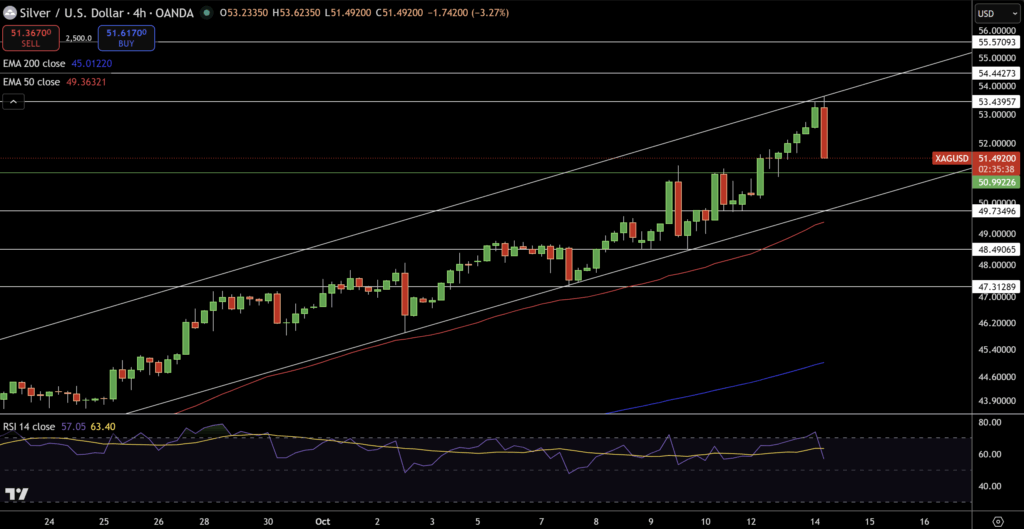The image size is (1024, 529).
Task: Select the RSI 14 close indicator legend
Action: coord(29,426)
